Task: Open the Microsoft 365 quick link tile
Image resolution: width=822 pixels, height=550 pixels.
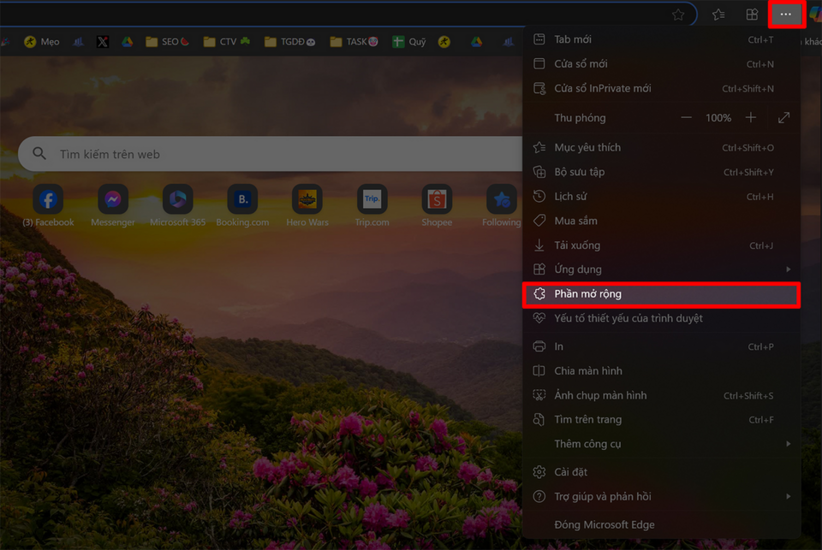Action: tap(177, 200)
